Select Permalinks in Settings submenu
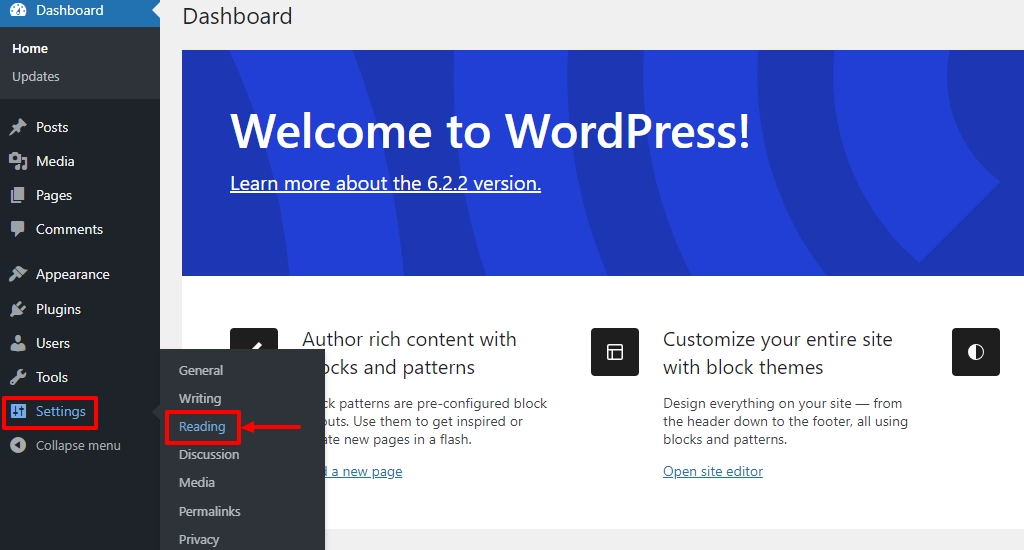The width and height of the screenshot is (1024, 550). (210, 511)
